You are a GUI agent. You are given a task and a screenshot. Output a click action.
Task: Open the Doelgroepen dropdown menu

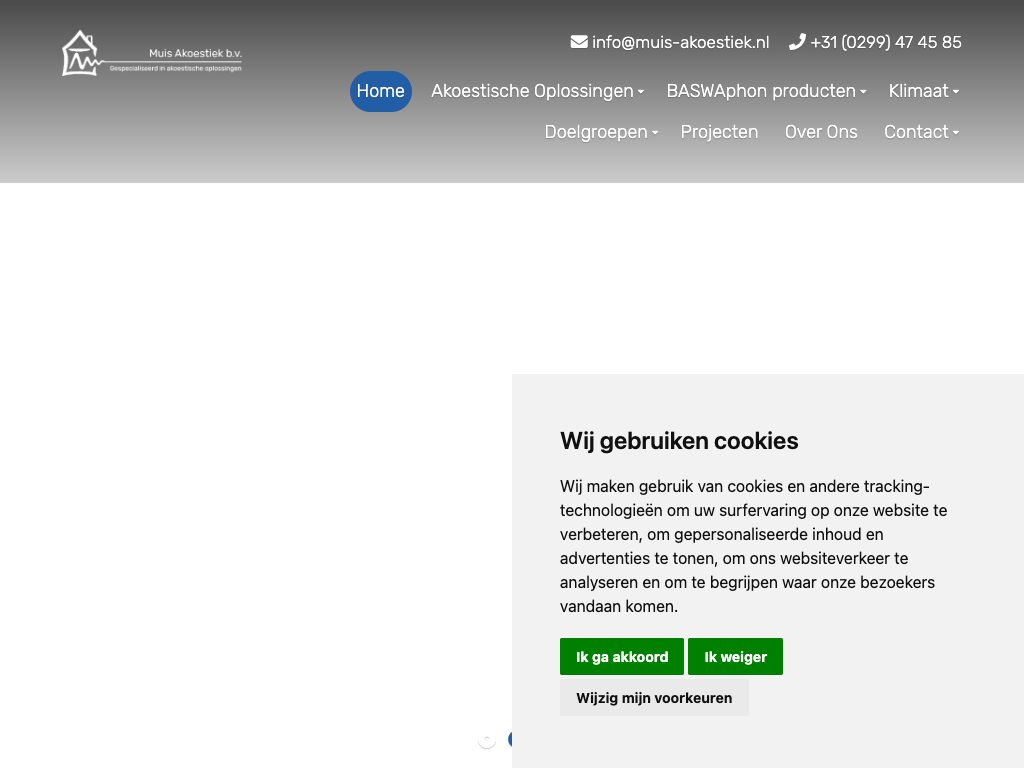(x=600, y=132)
